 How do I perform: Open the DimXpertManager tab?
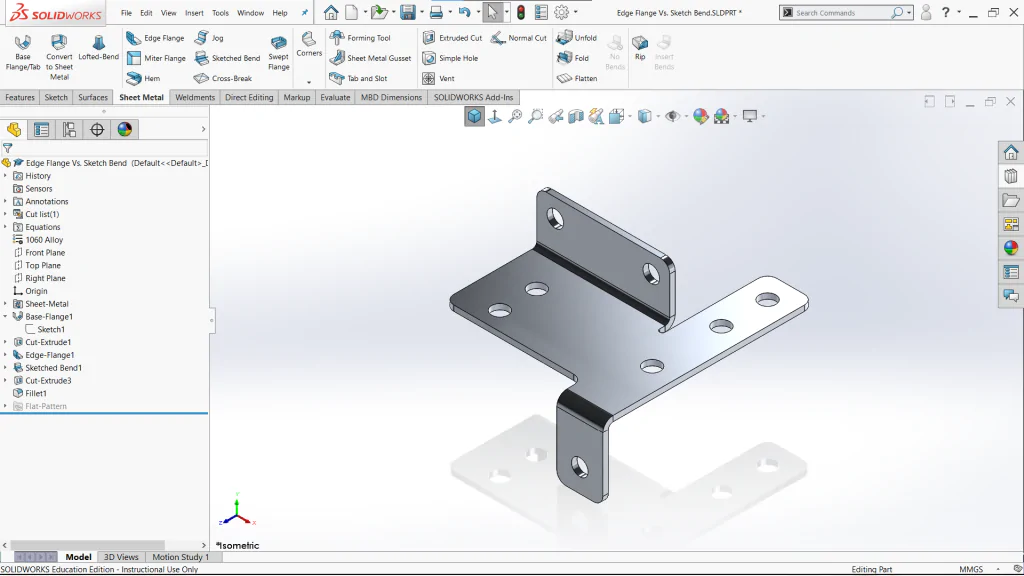(97, 130)
